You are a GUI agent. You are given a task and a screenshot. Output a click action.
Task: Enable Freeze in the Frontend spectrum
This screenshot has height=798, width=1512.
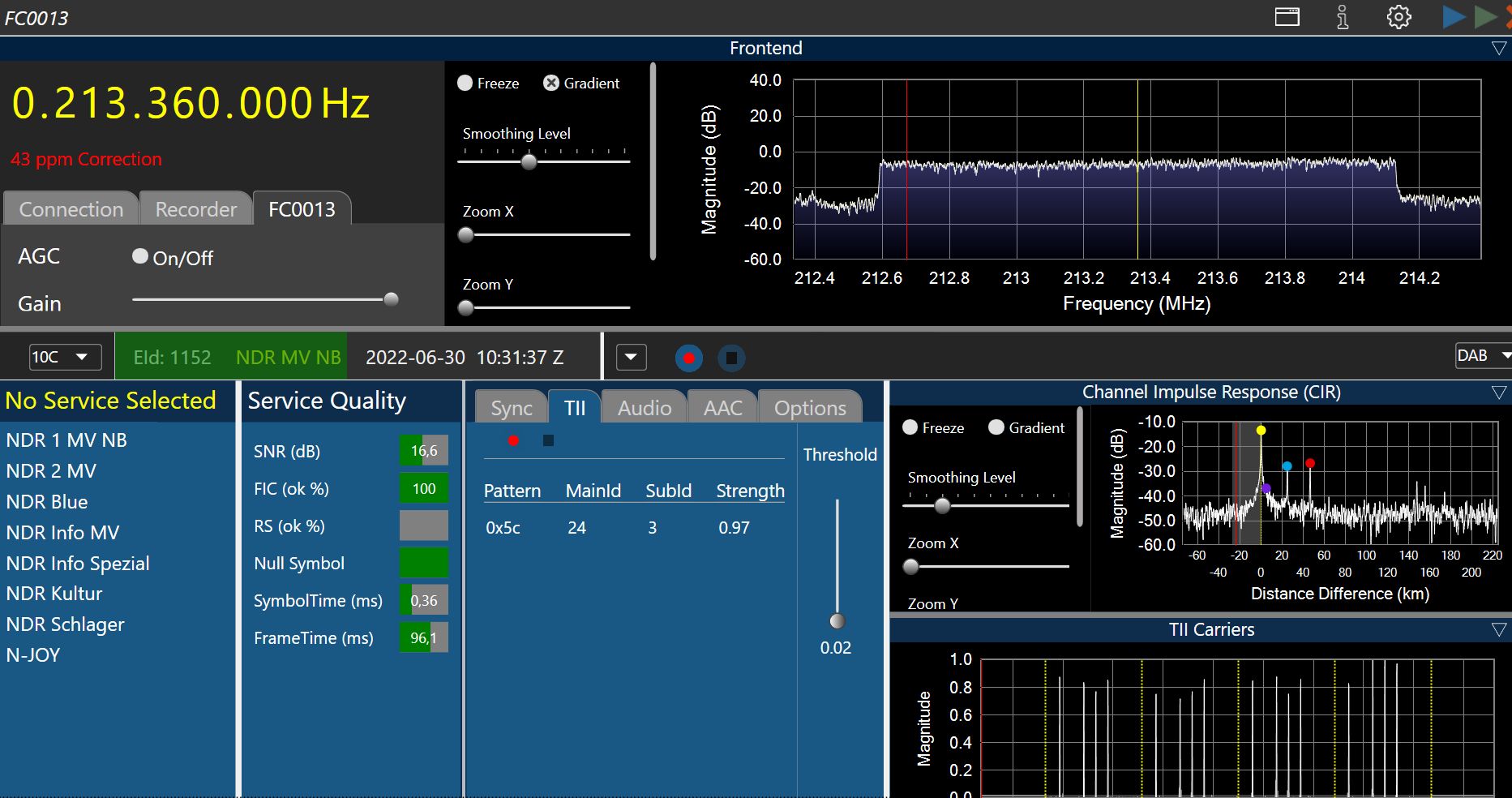465,84
